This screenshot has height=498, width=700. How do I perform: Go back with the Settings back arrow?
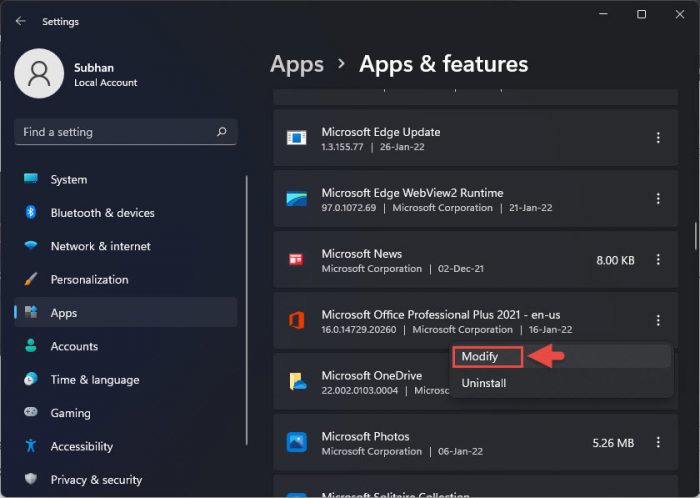pyautogui.click(x=21, y=21)
